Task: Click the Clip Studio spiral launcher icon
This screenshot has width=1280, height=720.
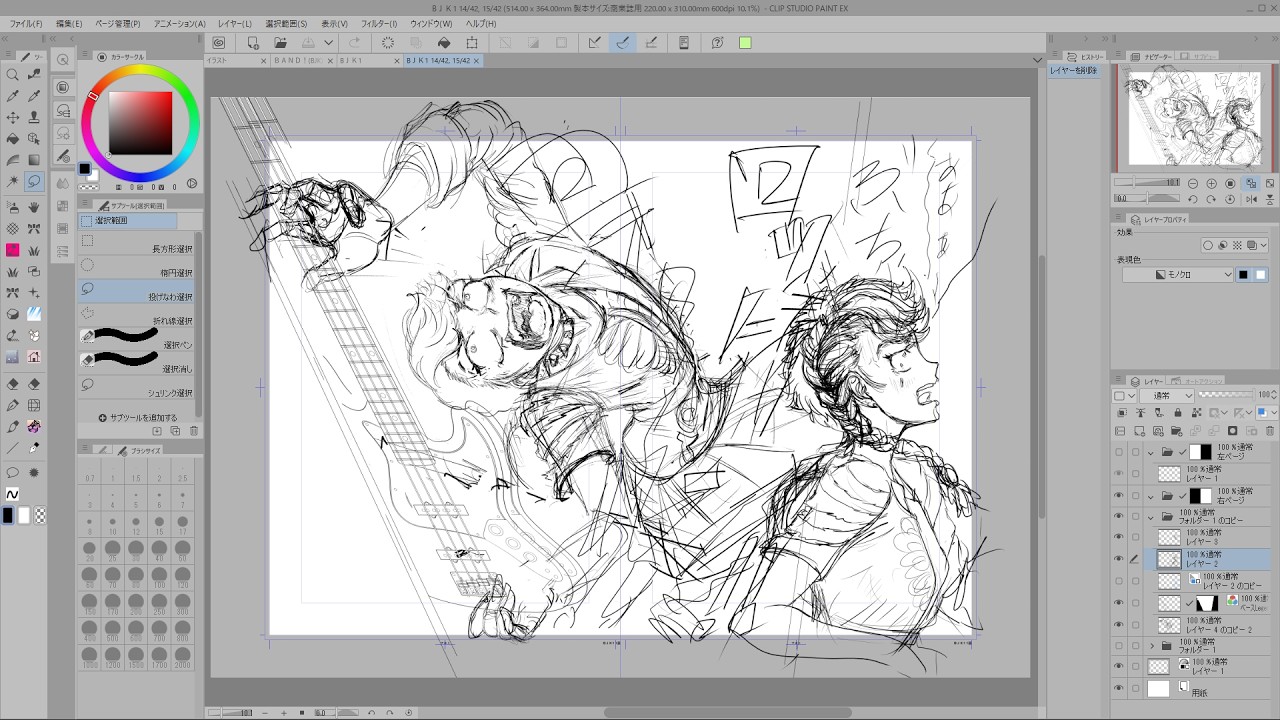Action: (x=218, y=43)
